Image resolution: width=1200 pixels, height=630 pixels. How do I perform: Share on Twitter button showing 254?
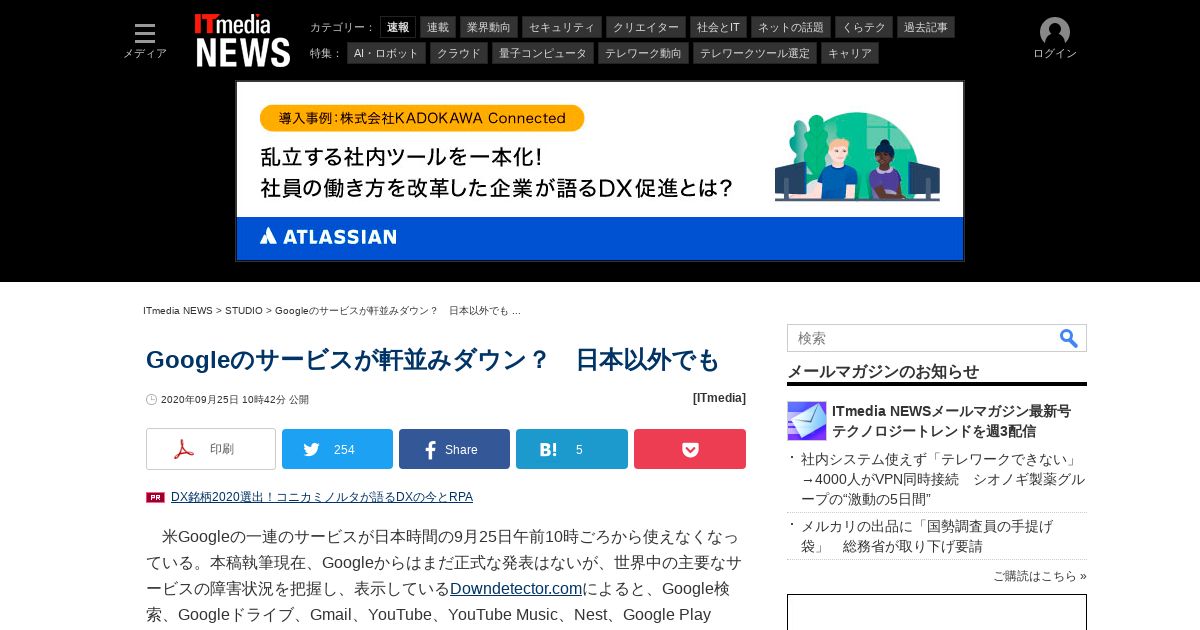[338, 449]
